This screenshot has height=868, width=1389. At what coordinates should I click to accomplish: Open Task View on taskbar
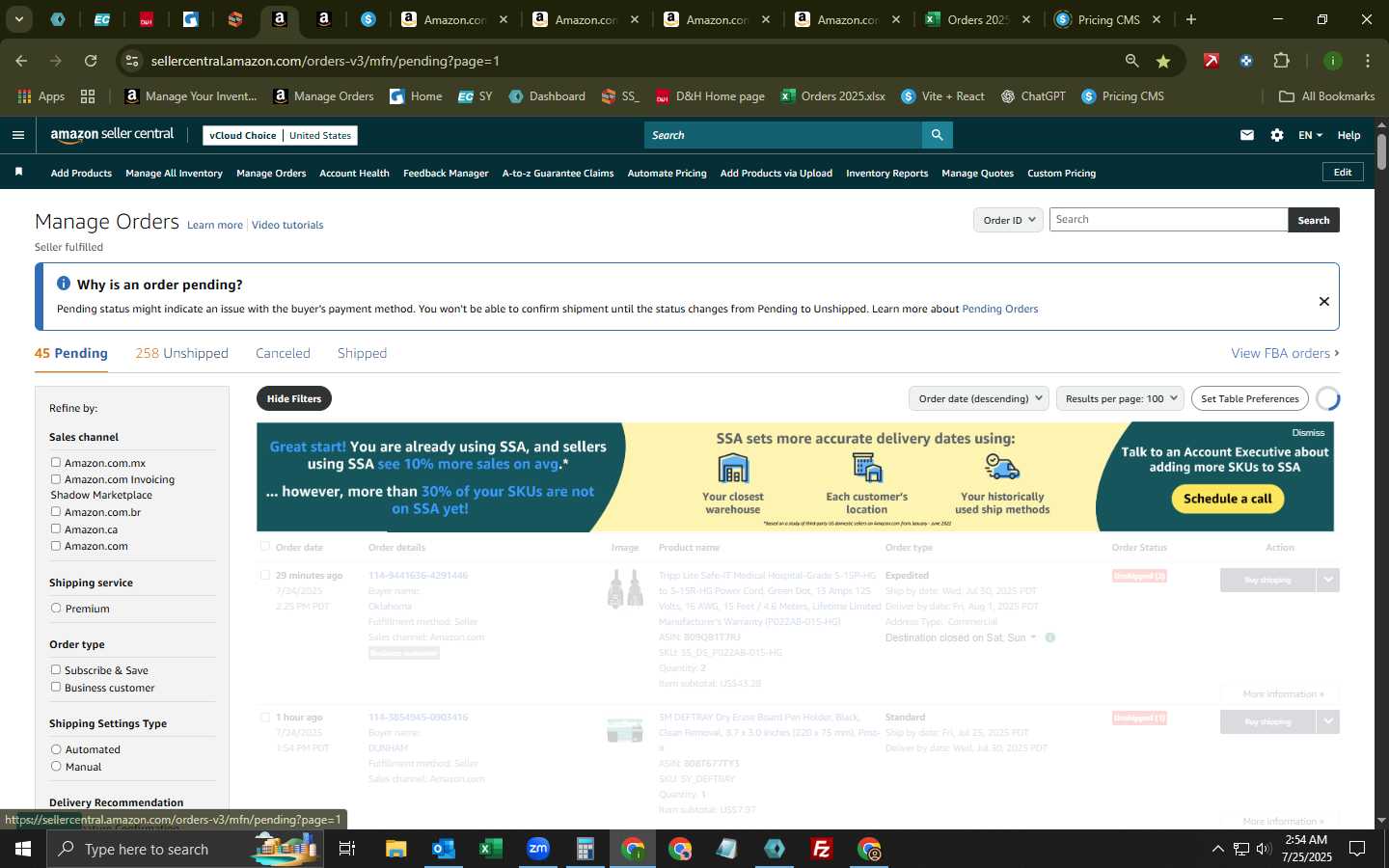coord(347,849)
